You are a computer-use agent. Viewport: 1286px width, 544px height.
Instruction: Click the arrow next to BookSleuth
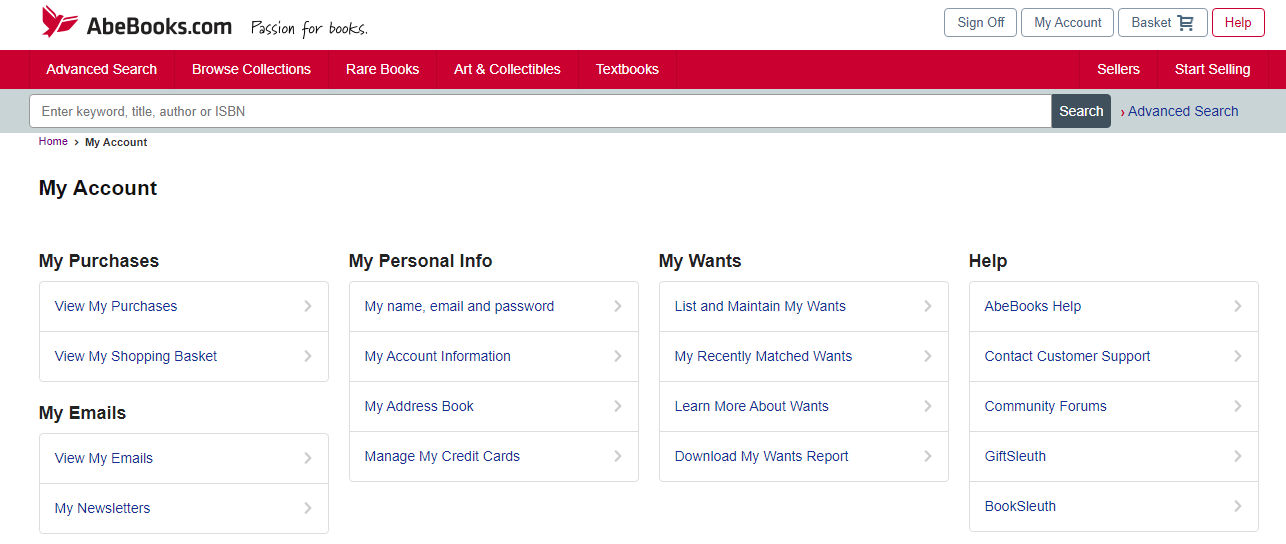click(1238, 506)
